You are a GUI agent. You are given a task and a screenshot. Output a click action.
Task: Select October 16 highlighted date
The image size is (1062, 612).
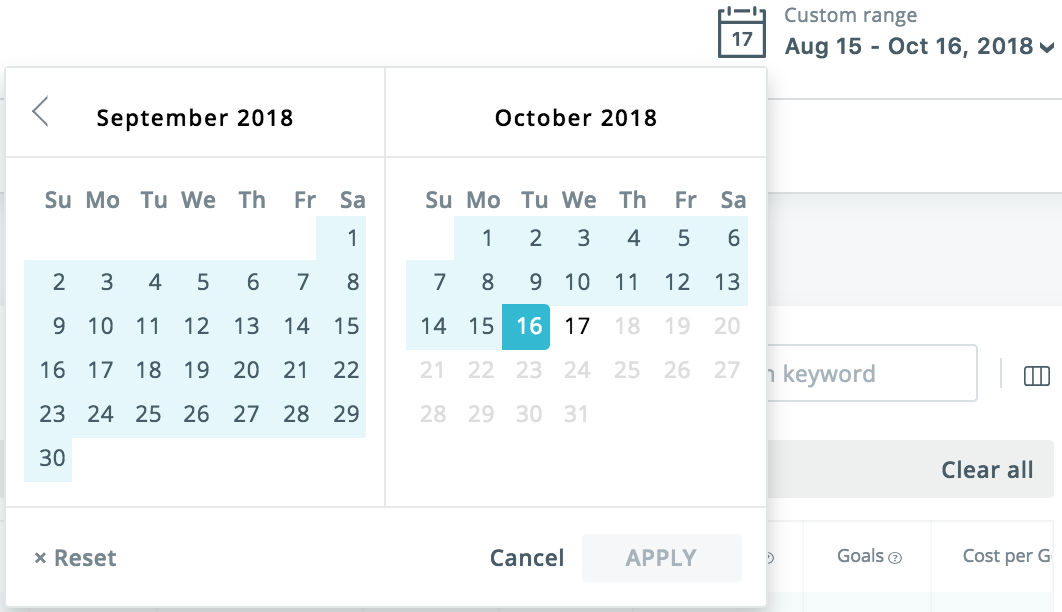click(527, 326)
